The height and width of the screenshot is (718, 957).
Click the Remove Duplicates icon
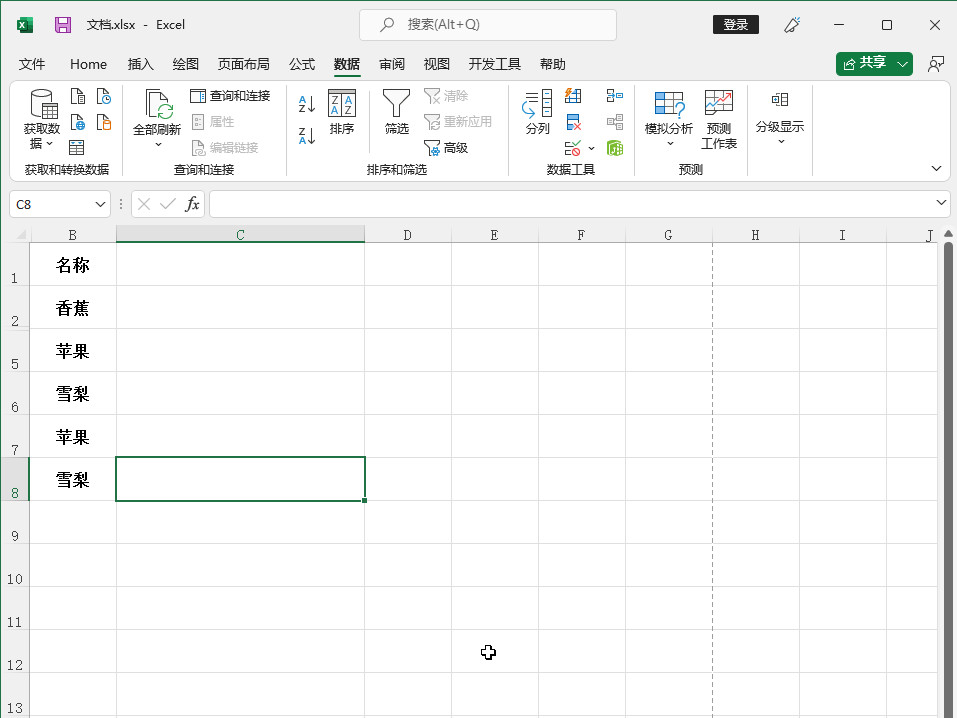click(x=573, y=122)
